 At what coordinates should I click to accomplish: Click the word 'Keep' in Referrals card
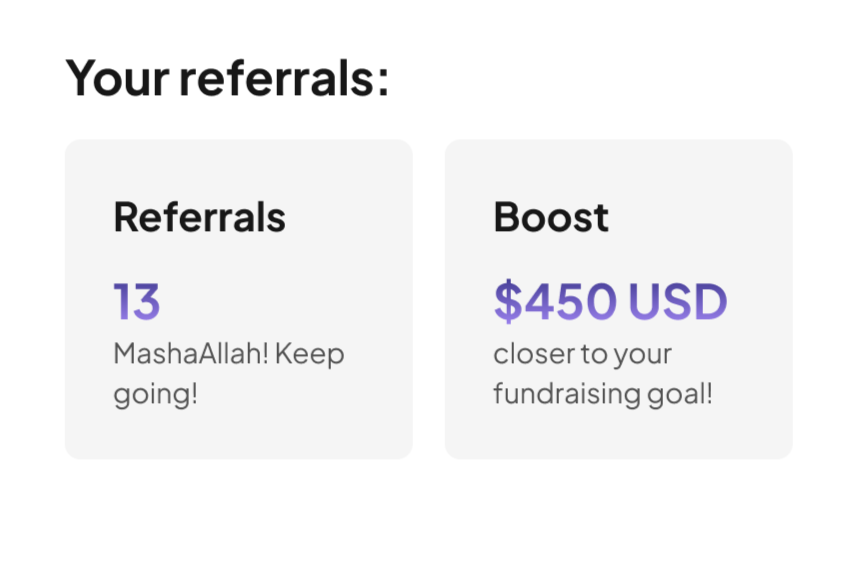[309, 355]
